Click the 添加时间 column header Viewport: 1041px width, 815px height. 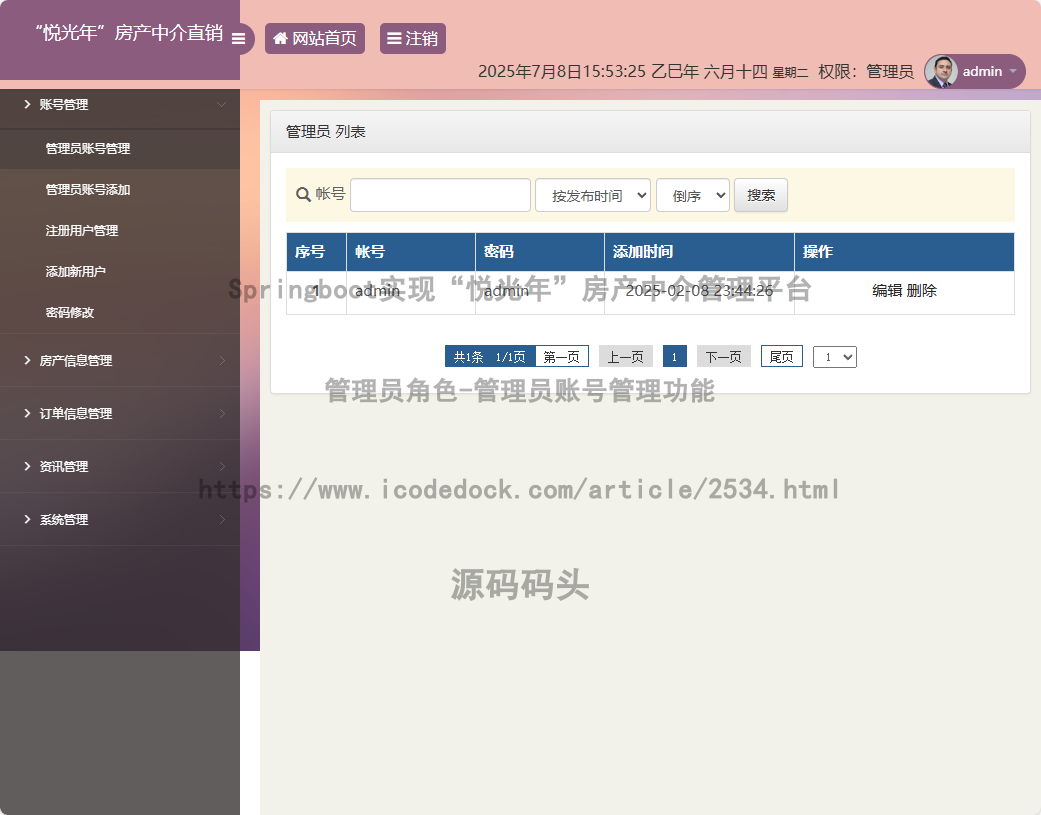(x=700, y=252)
